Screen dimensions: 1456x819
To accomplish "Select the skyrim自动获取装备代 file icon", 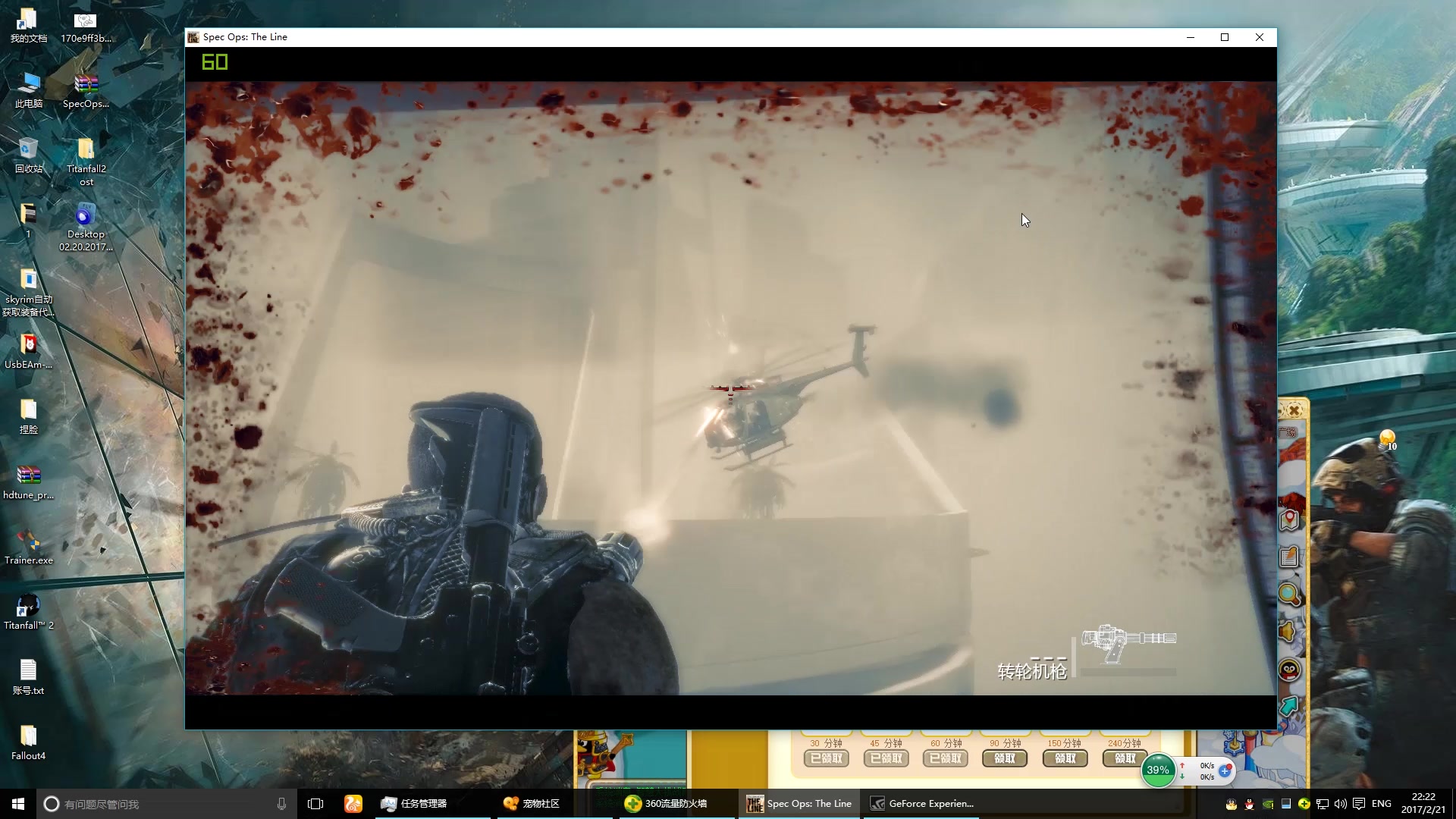I will click(x=28, y=292).
